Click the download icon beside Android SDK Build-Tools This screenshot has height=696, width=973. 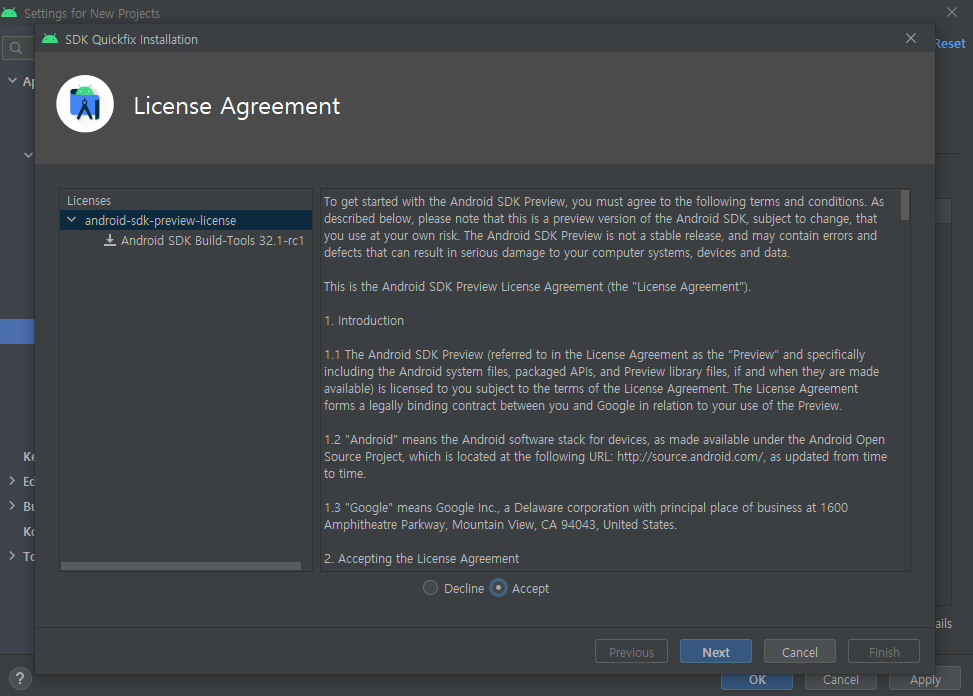click(110, 240)
